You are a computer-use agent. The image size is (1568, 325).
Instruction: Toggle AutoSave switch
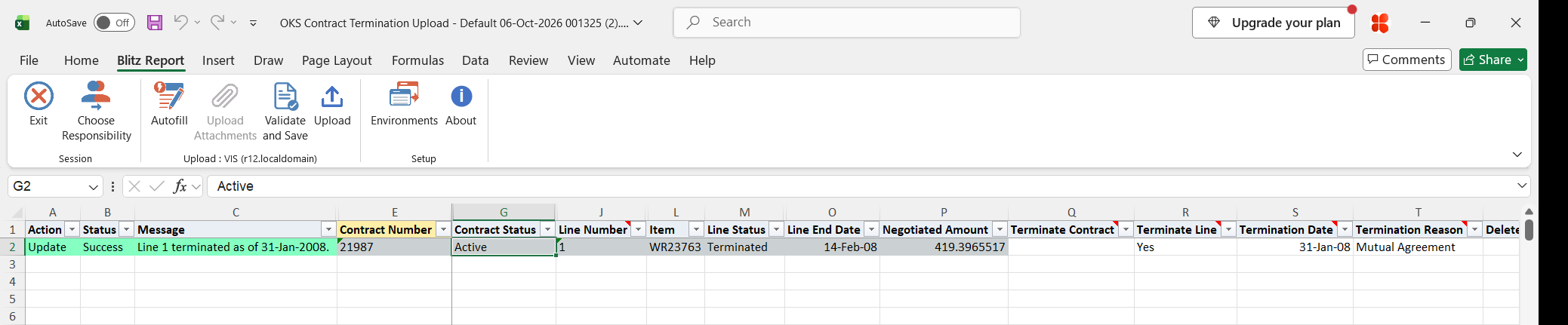pyautogui.click(x=114, y=23)
